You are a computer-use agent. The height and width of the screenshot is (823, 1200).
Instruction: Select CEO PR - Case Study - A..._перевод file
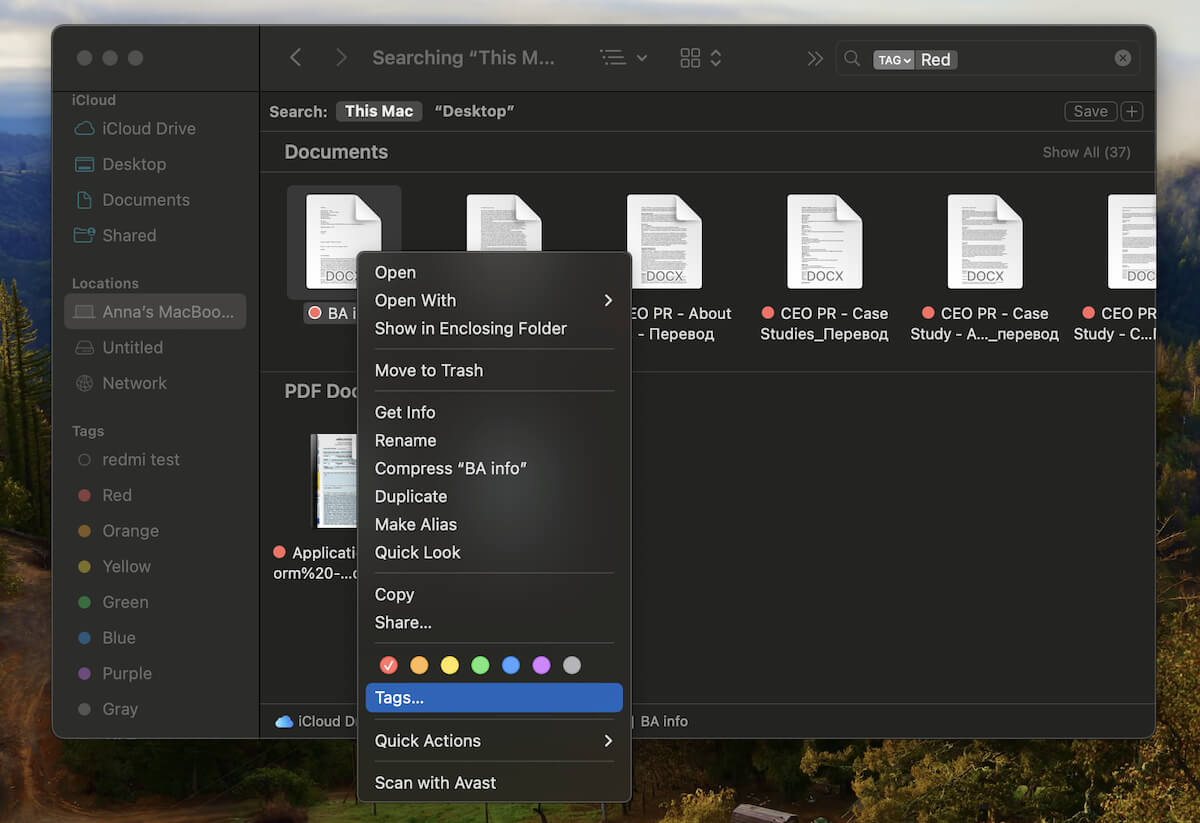tap(985, 270)
